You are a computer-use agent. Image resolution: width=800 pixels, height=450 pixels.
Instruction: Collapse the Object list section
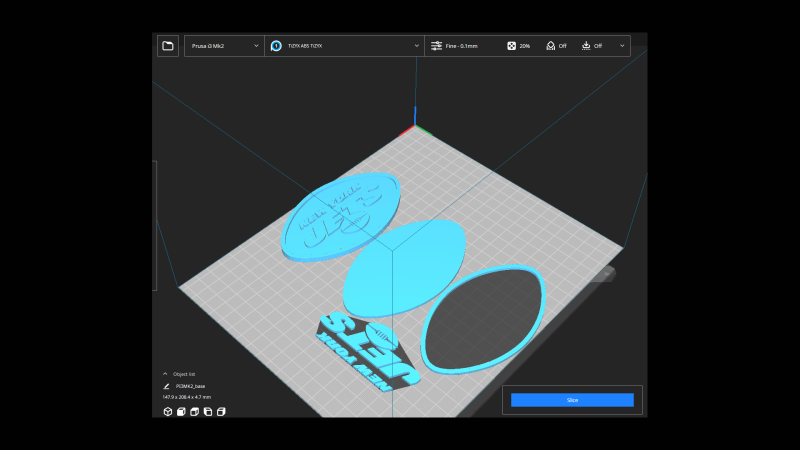(165, 374)
